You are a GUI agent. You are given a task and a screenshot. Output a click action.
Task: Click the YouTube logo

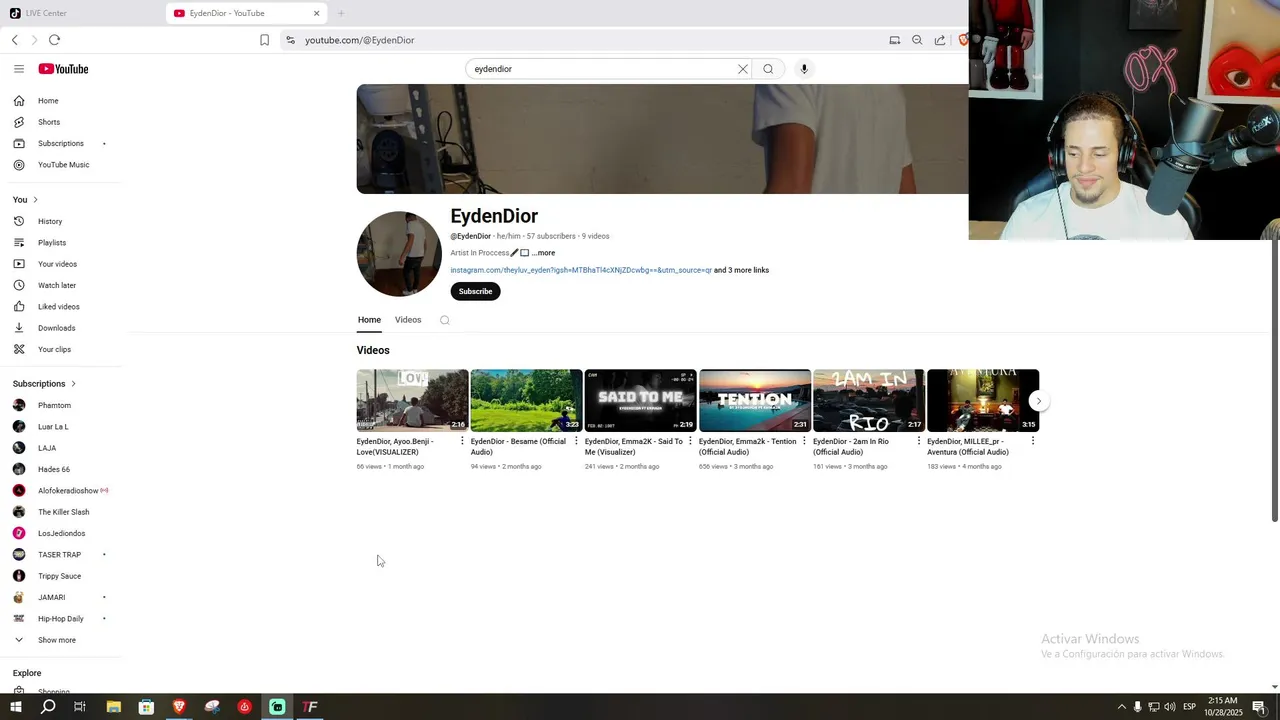(64, 69)
